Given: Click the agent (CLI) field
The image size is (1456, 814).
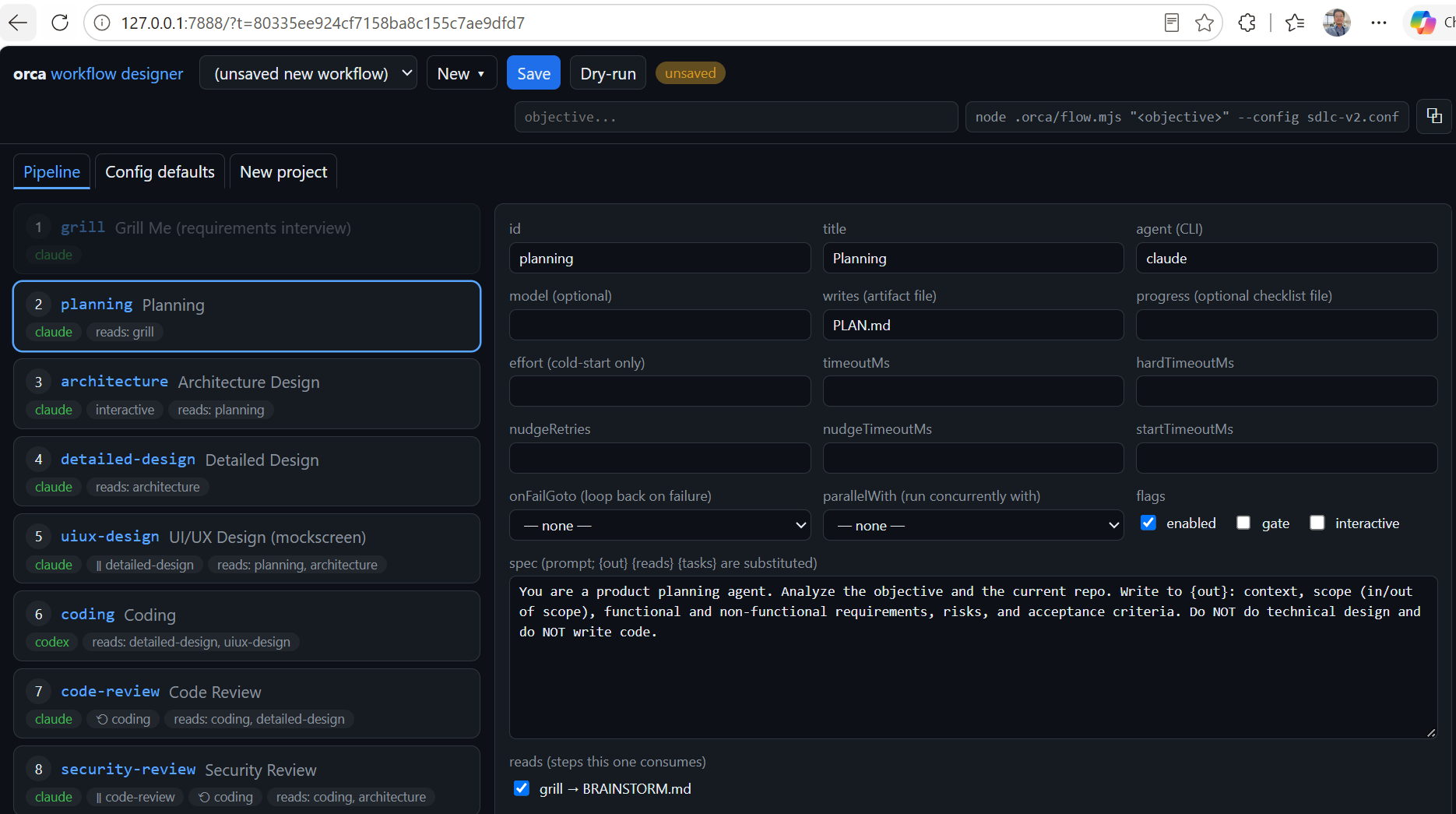Looking at the screenshot, I should (x=1286, y=258).
